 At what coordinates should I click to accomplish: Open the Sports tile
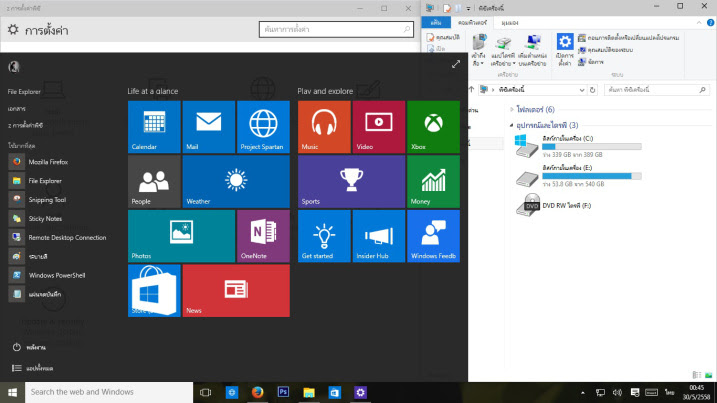(352, 182)
